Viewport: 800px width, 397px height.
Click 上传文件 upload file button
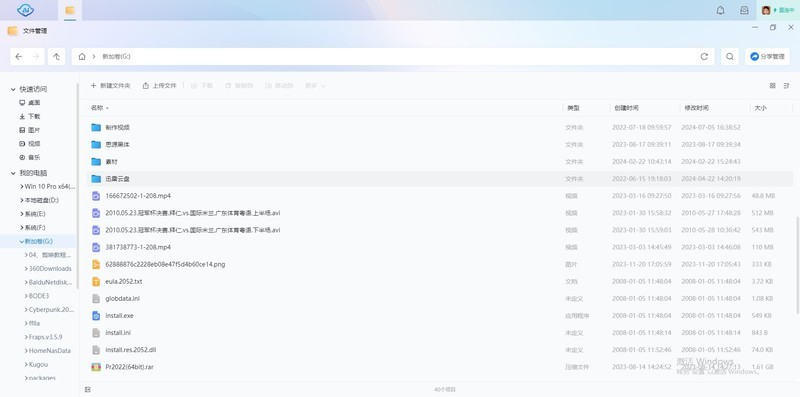pyautogui.click(x=160, y=86)
